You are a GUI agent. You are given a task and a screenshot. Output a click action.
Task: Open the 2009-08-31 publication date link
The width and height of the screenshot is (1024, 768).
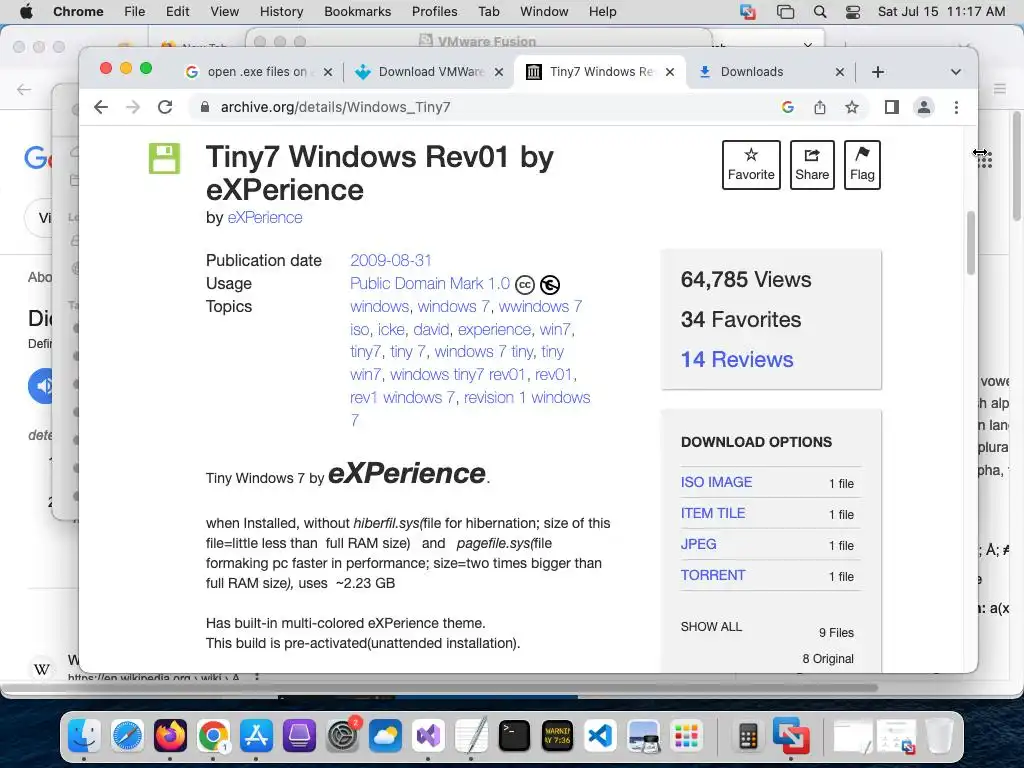[x=391, y=261]
